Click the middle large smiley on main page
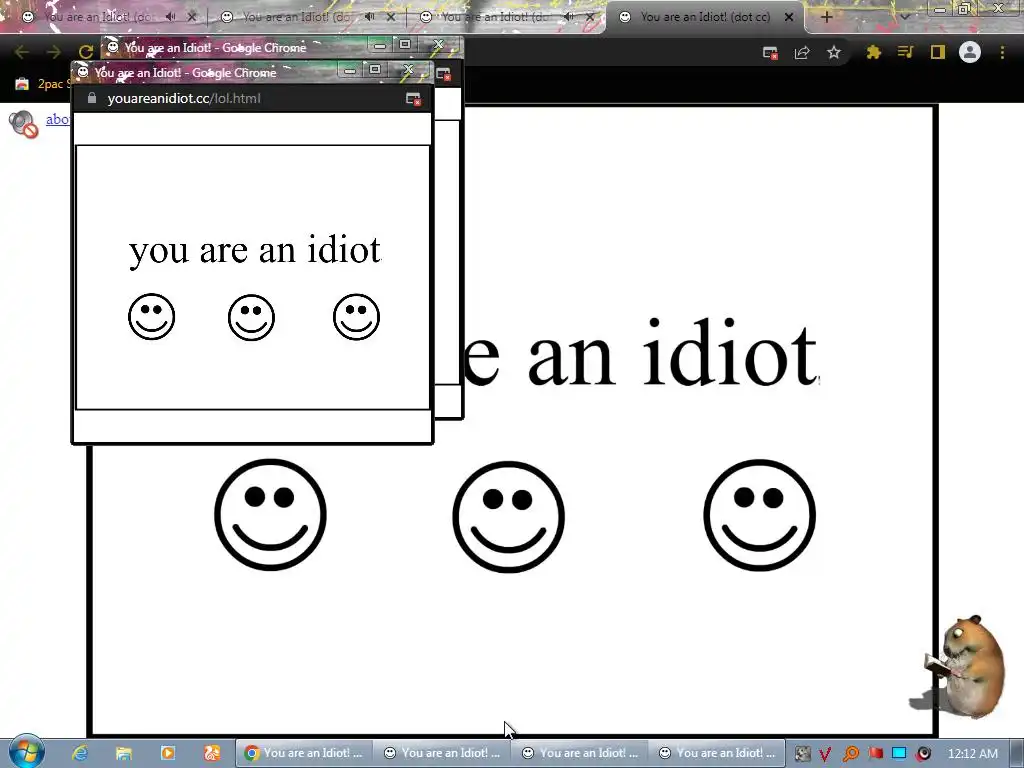 pyautogui.click(x=508, y=517)
